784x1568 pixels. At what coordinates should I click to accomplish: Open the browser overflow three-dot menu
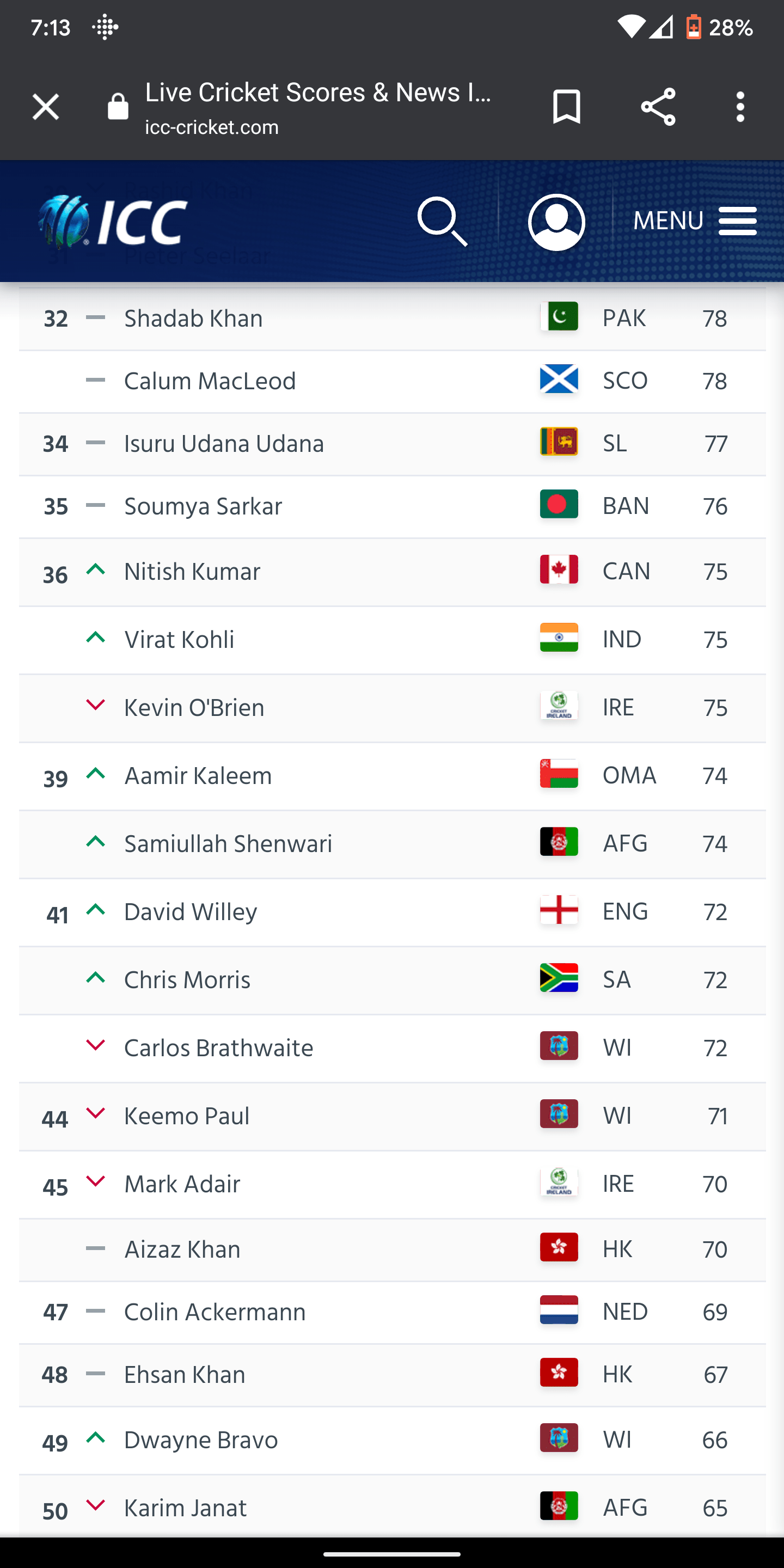click(x=740, y=107)
